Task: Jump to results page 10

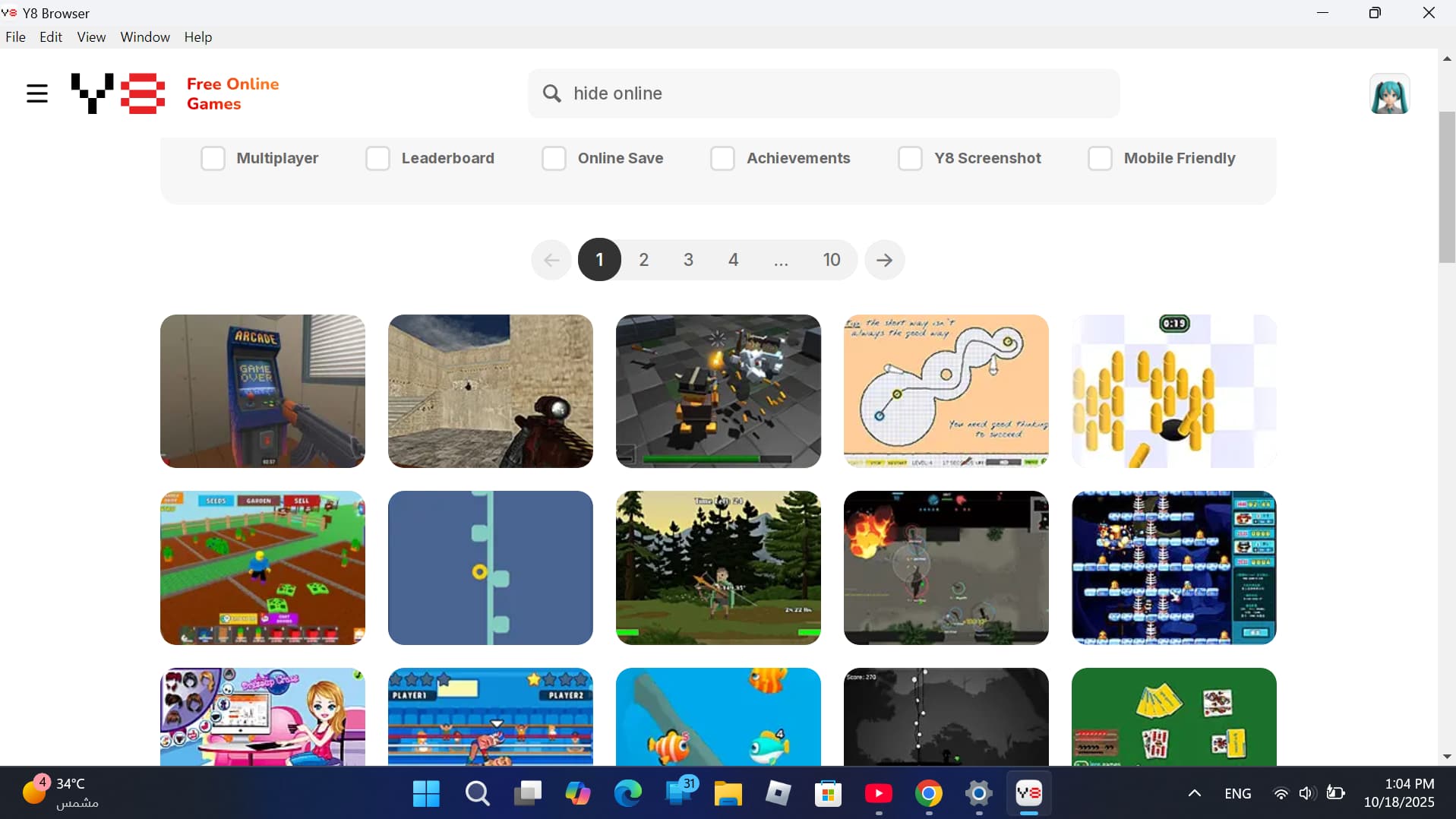Action: click(832, 260)
